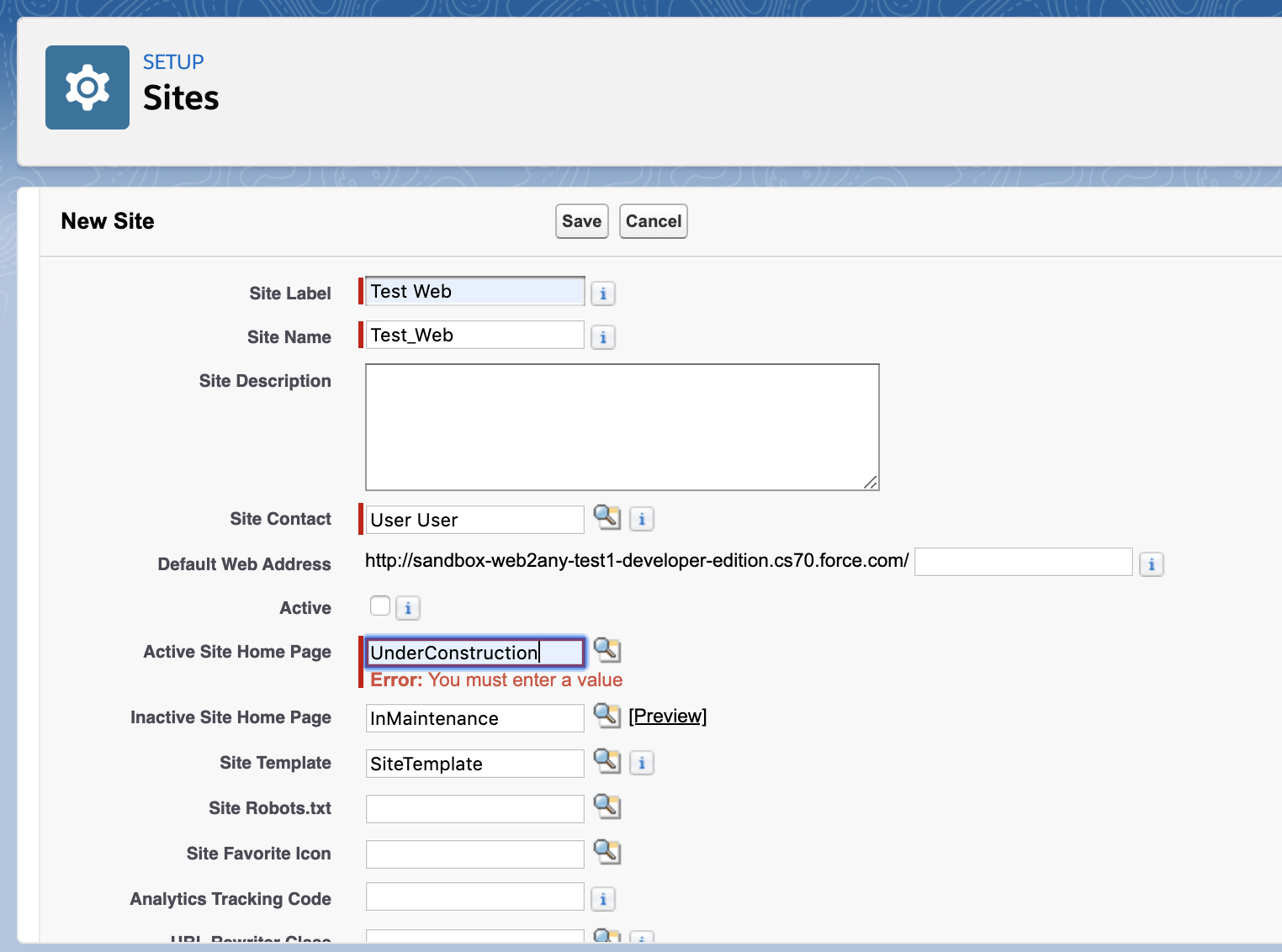Image resolution: width=1282 pixels, height=952 pixels.
Task: Open info icon next to Site Name
Action: pyautogui.click(x=603, y=337)
